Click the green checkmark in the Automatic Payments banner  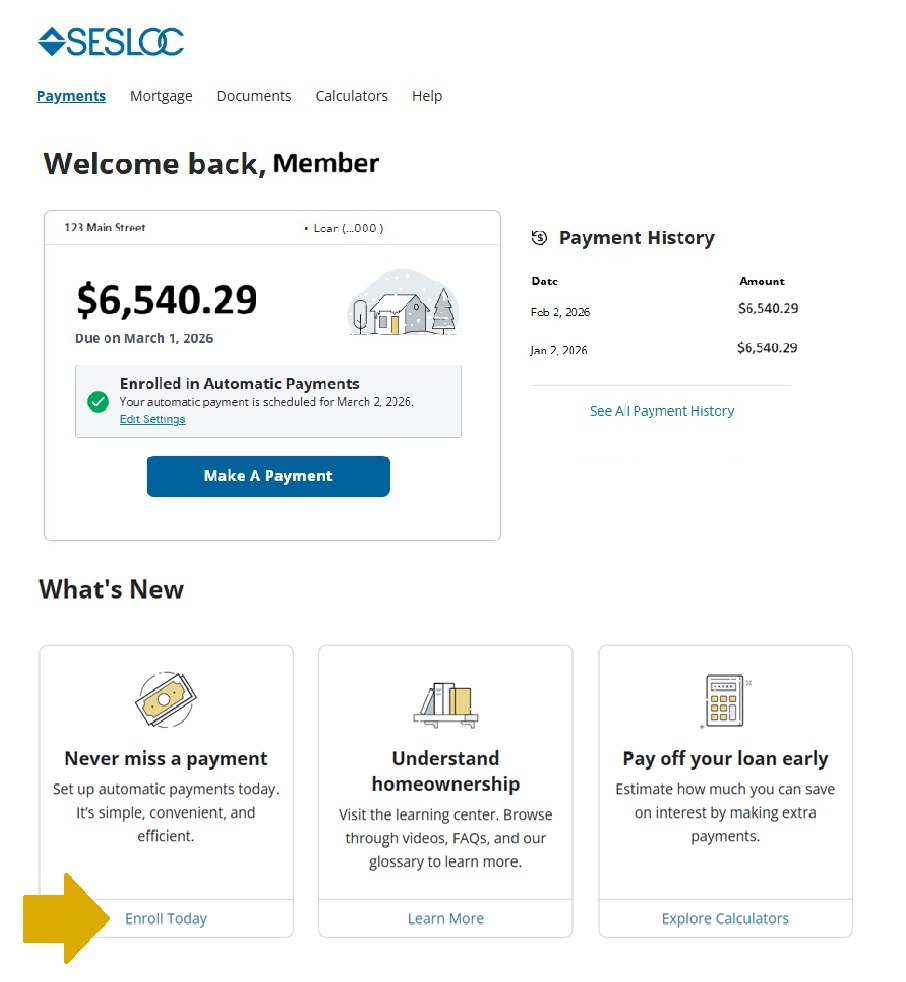pyautogui.click(x=97, y=402)
